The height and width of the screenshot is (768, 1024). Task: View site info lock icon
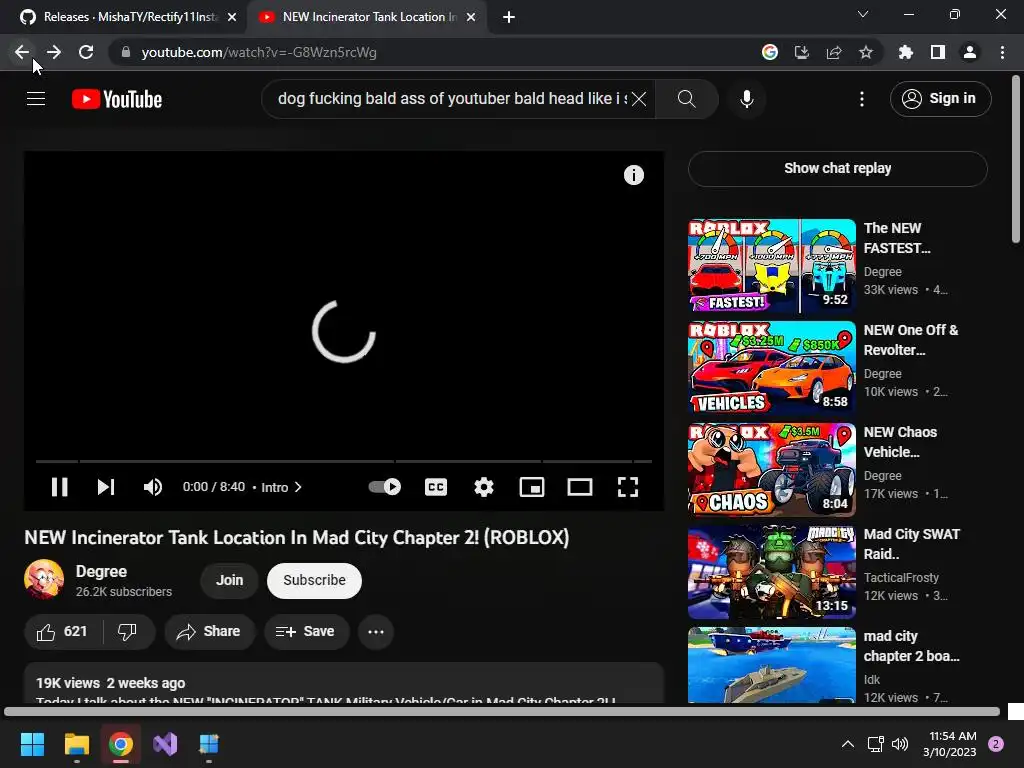point(126,52)
